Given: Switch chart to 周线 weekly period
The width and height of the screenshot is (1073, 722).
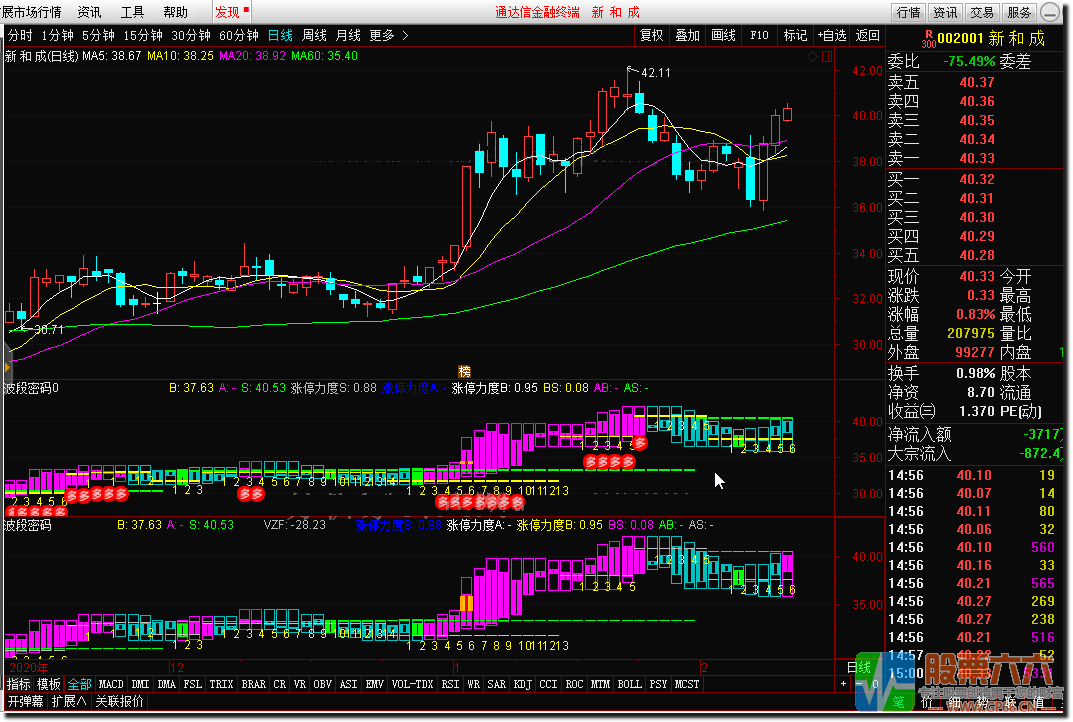Looking at the screenshot, I should pos(314,35).
